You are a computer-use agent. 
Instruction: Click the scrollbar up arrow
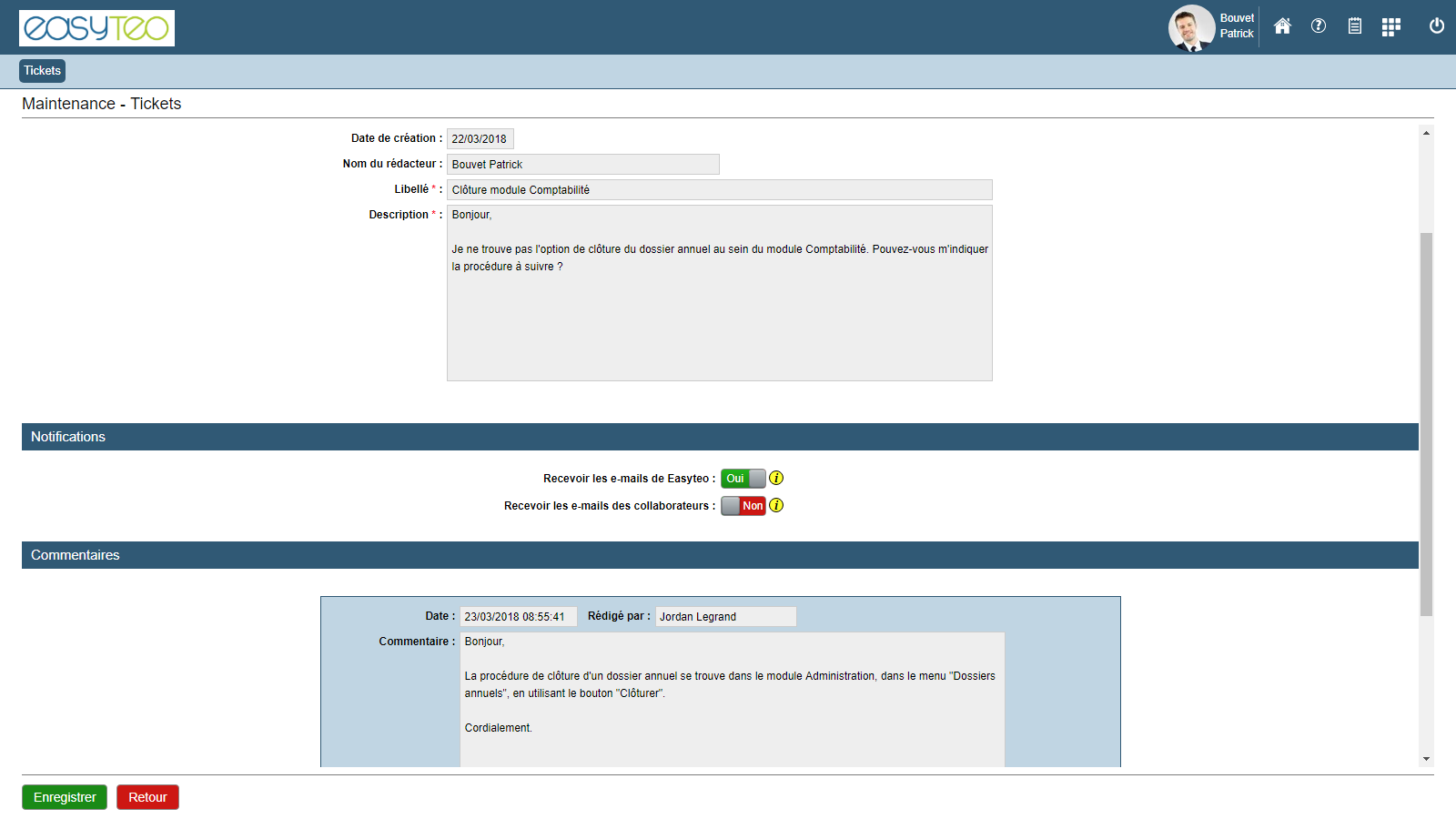1426,133
